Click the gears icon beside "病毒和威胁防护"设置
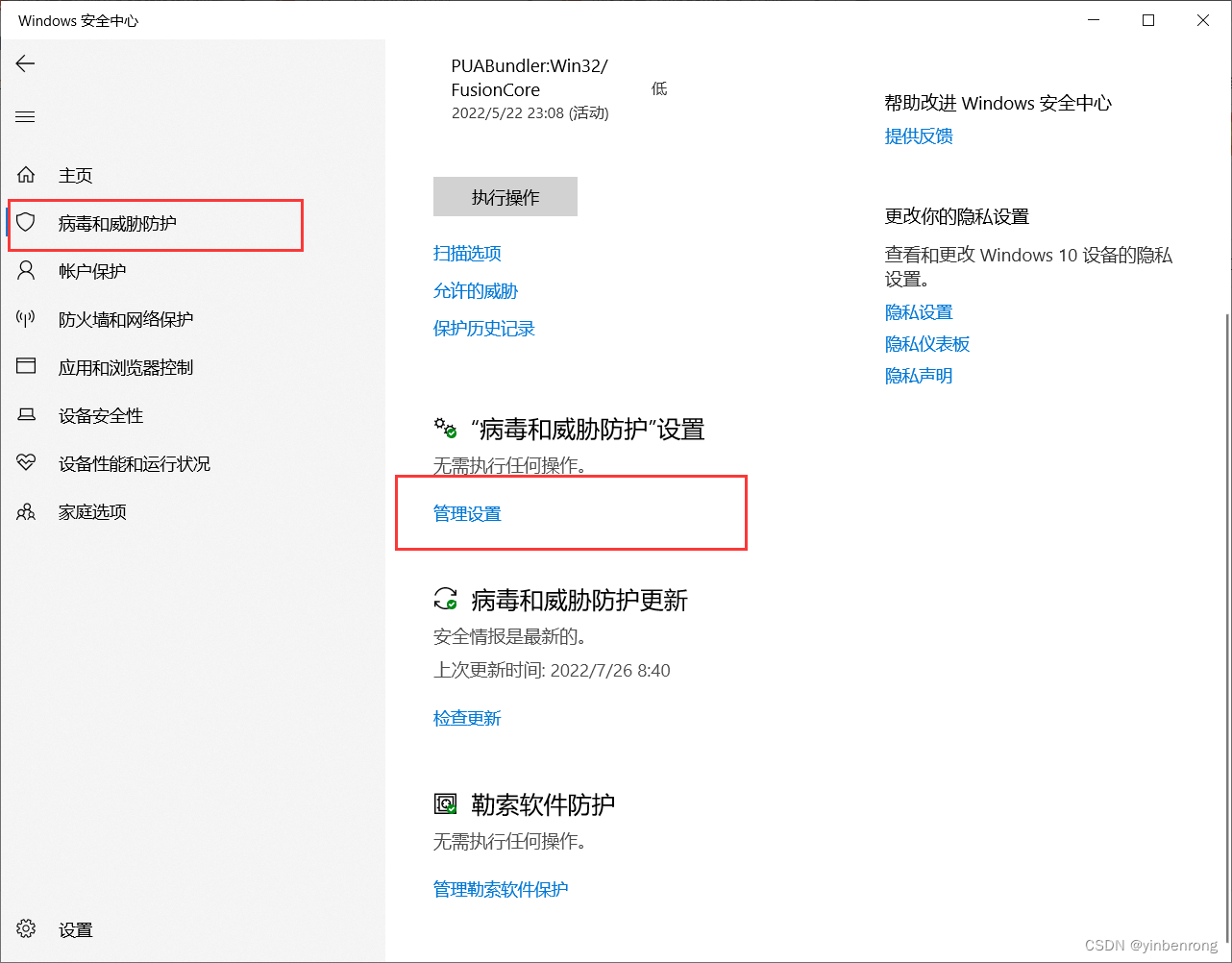 (445, 429)
